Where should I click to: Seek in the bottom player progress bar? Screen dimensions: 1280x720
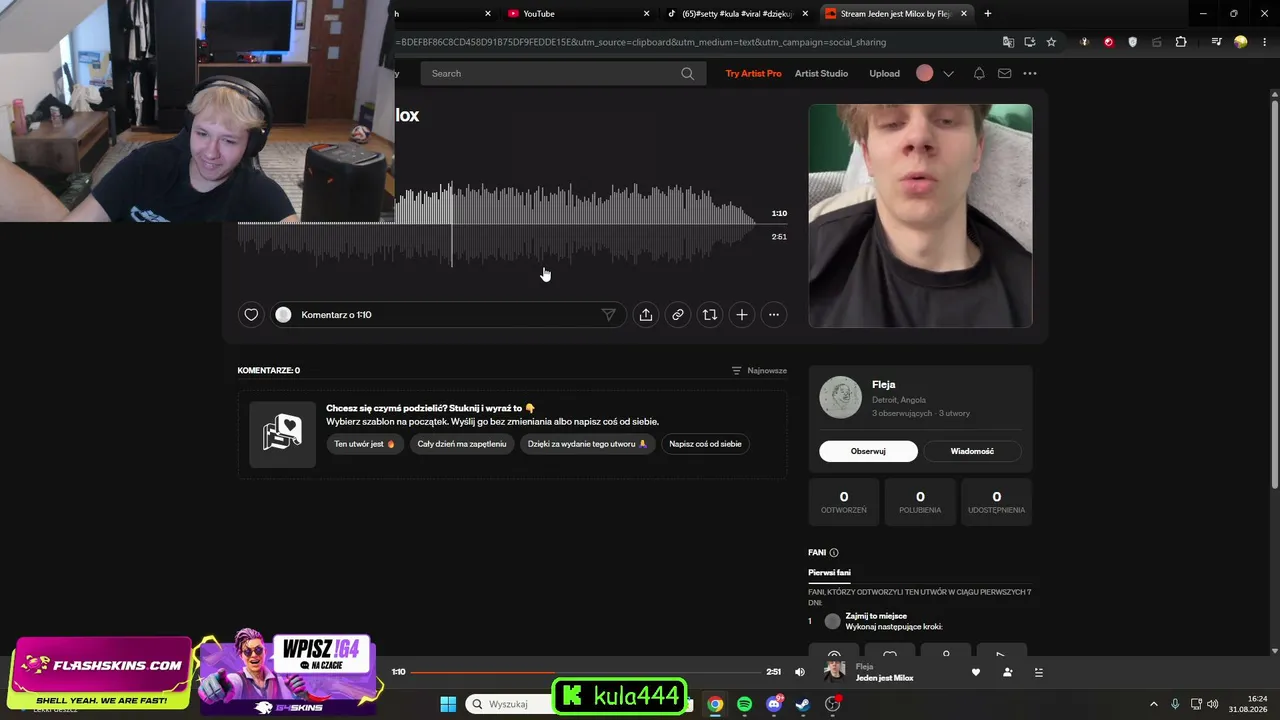point(586,672)
